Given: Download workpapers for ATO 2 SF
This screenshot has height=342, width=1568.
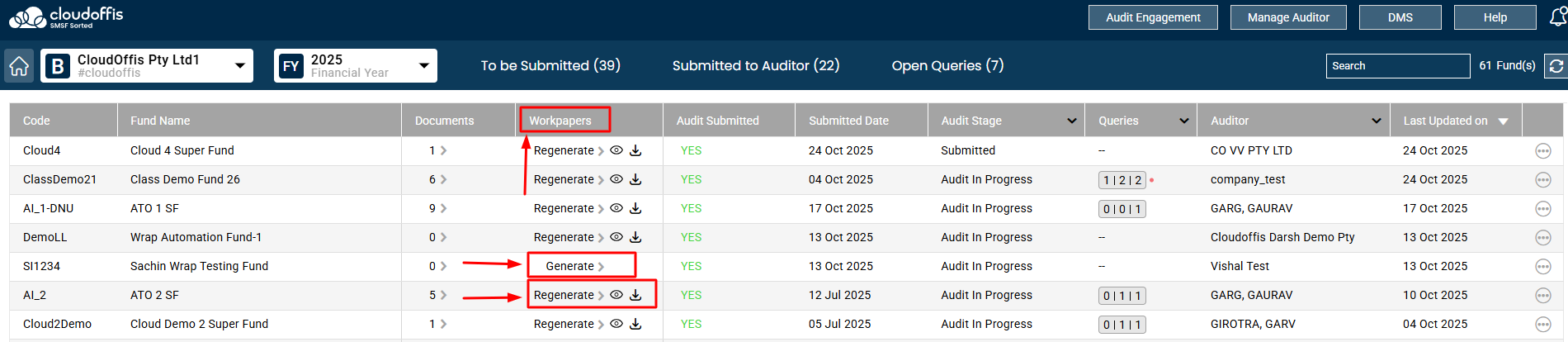Looking at the screenshot, I should [x=635, y=295].
